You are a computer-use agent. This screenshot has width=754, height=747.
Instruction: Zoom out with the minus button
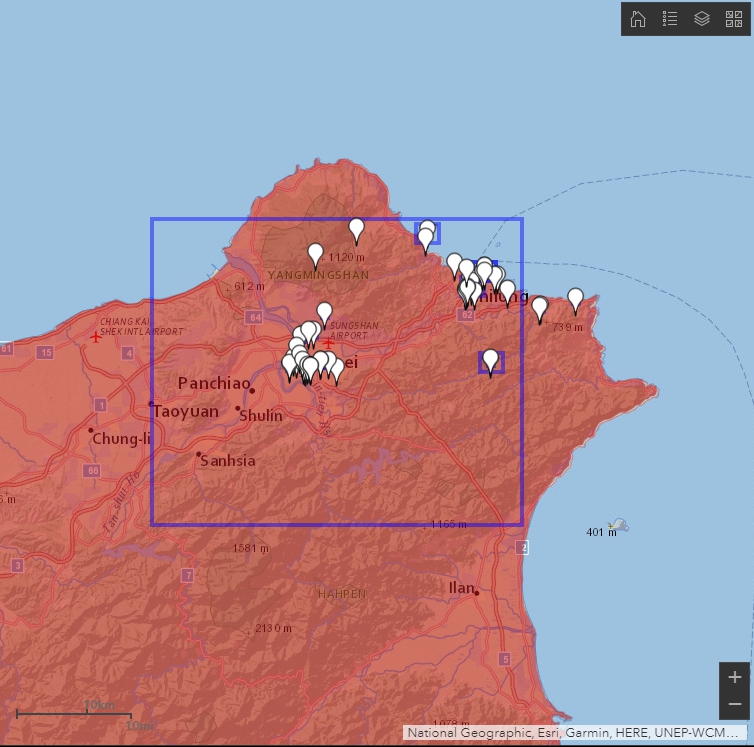(734, 705)
